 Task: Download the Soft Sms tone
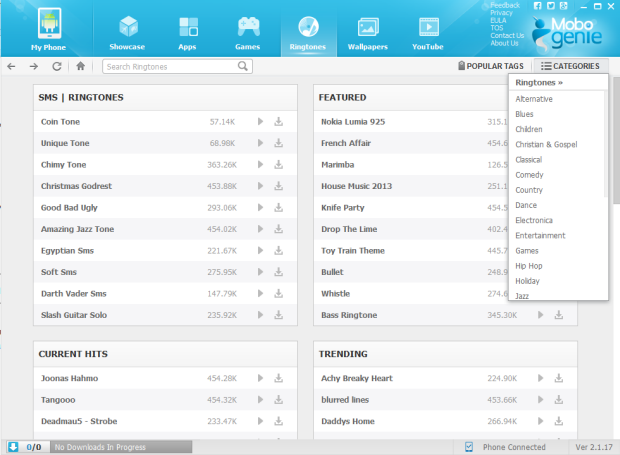pos(279,272)
